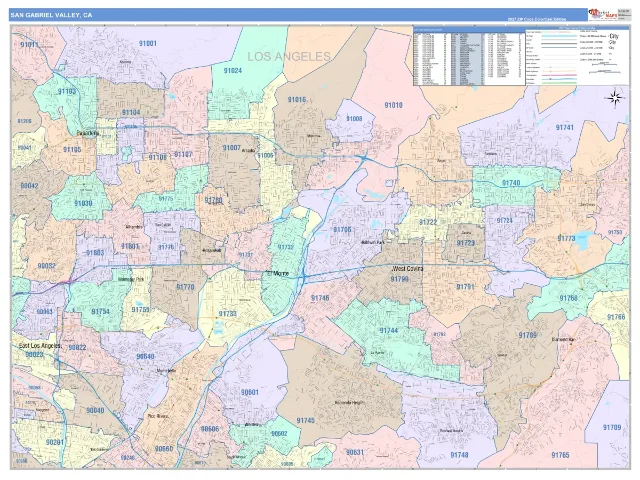This screenshot has width=640, height=480.
Task: Click ZIP code 91103 label
Action: click(67, 91)
